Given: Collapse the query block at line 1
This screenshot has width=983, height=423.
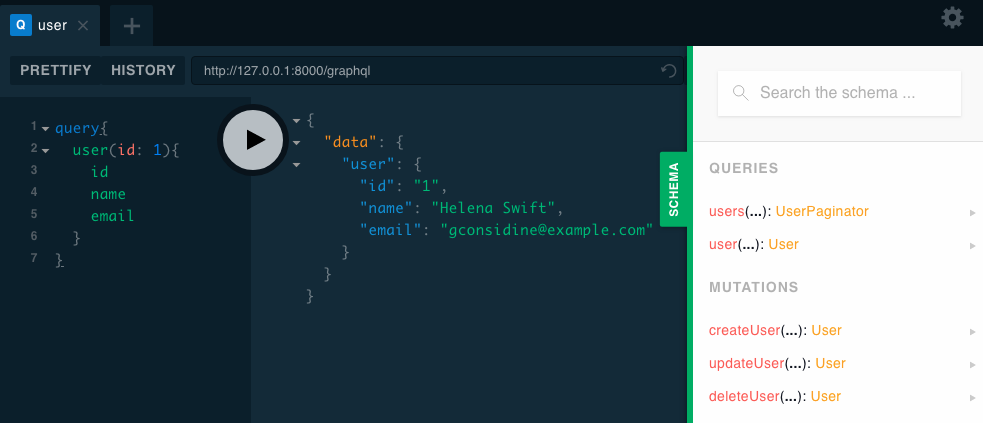Looking at the screenshot, I should [x=45, y=128].
